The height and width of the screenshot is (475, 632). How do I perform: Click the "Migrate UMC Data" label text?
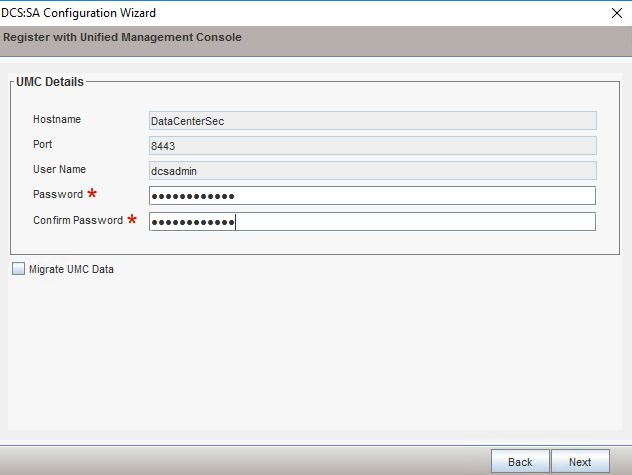(x=71, y=269)
